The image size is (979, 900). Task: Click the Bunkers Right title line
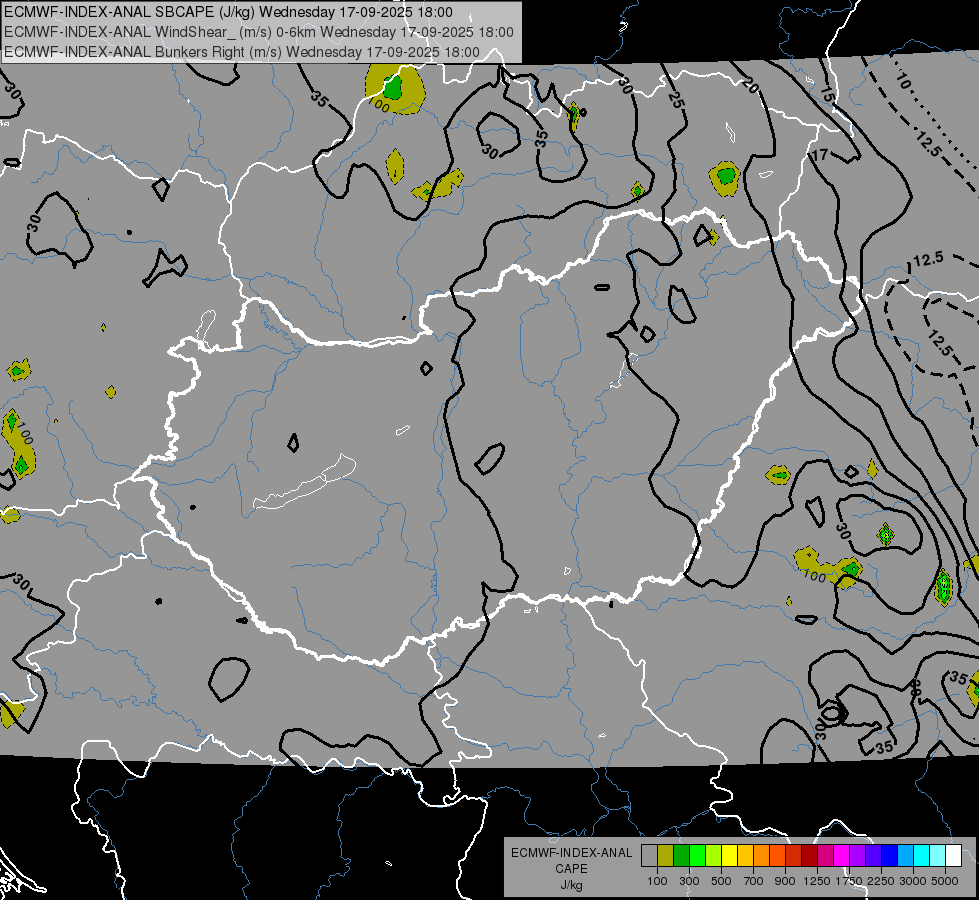click(242, 52)
